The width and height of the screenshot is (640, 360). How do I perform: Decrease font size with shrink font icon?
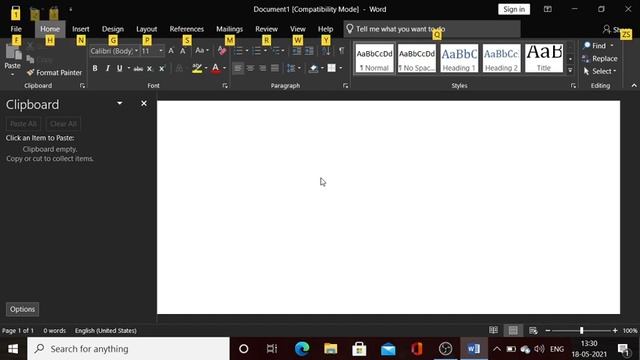click(x=182, y=51)
